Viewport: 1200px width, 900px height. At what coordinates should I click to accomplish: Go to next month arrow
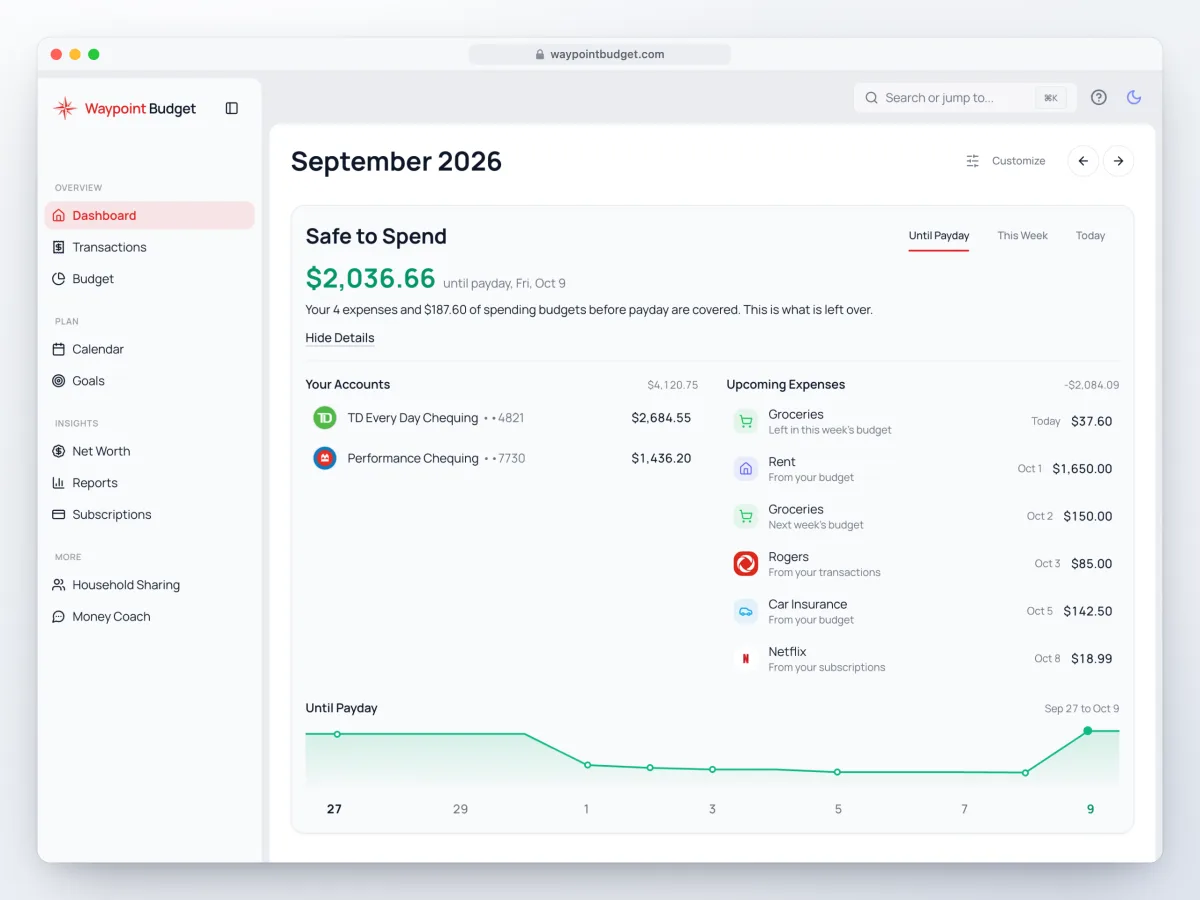point(1119,161)
